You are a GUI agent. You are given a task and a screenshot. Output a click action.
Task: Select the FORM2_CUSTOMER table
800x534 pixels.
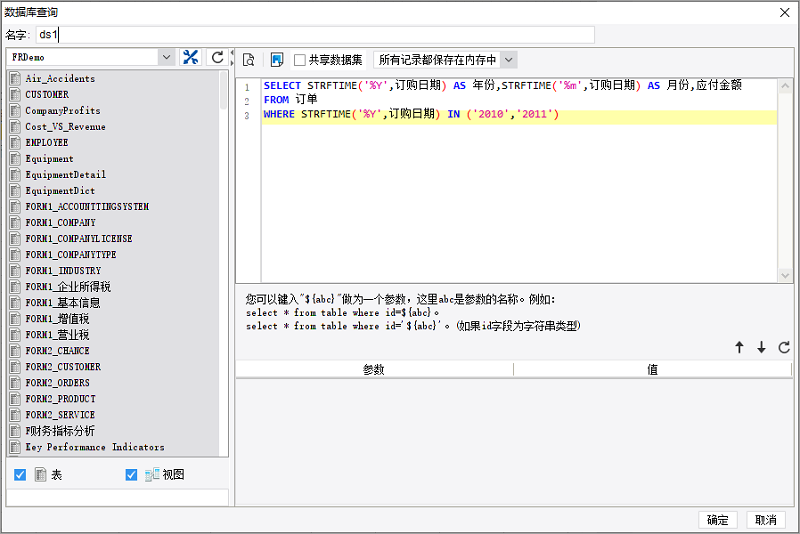tap(63, 367)
